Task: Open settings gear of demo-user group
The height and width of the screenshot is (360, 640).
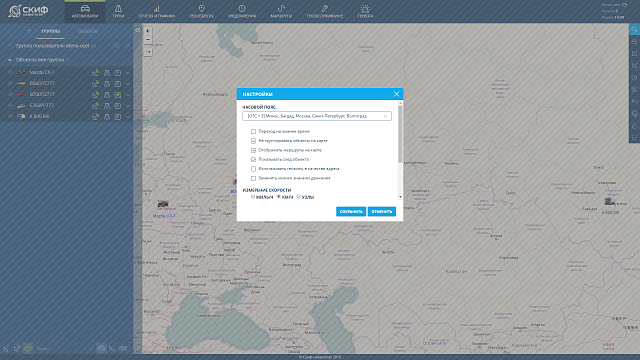Action: (x=117, y=46)
